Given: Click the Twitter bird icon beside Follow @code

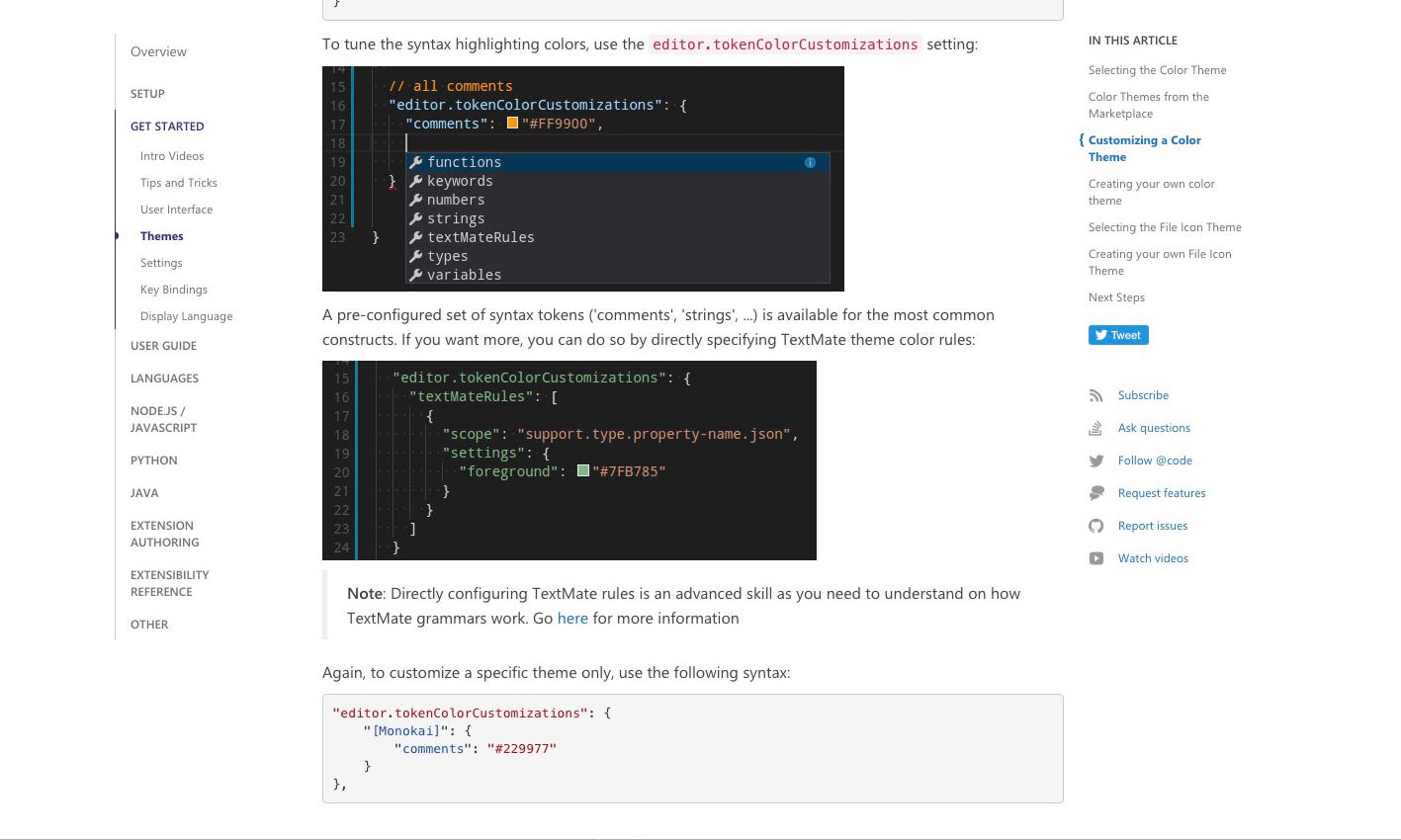Looking at the screenshot, I should [1096, 461].
